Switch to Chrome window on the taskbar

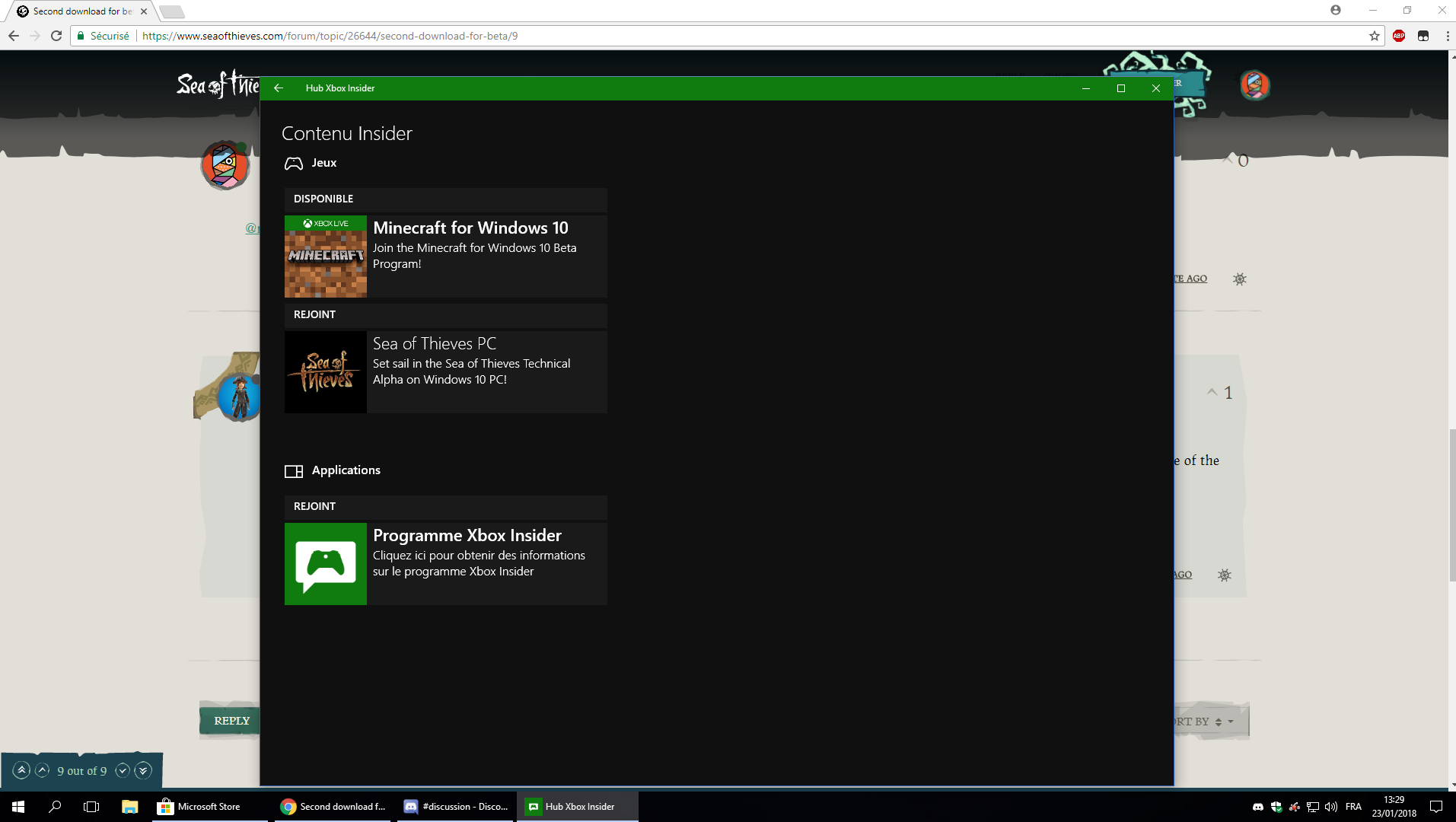click(x=333, y=807)
